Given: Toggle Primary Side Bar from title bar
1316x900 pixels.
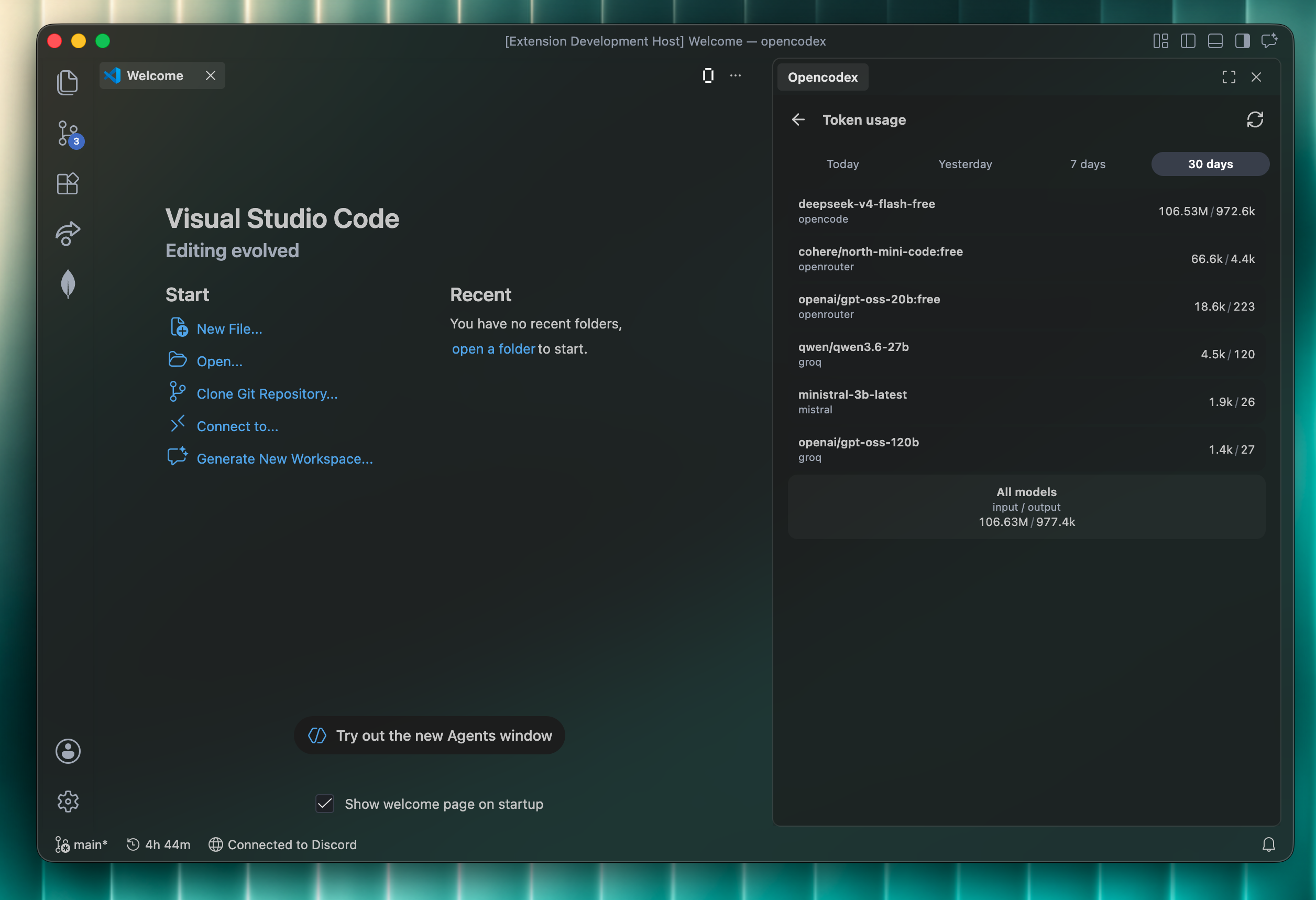Looking at the screenshot, I should pyautogui.click(x=1188, y=41).
